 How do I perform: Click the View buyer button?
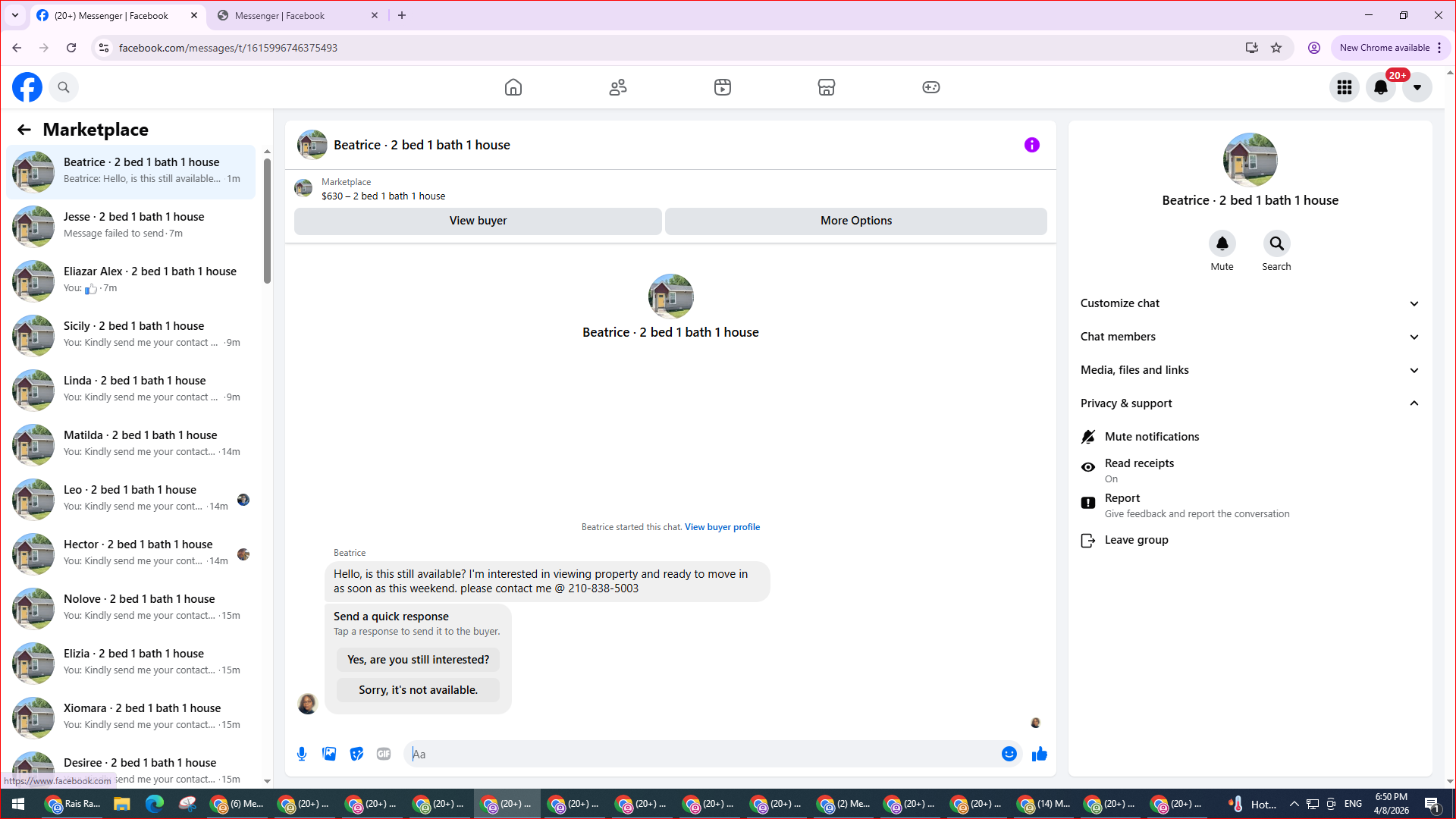478,221
